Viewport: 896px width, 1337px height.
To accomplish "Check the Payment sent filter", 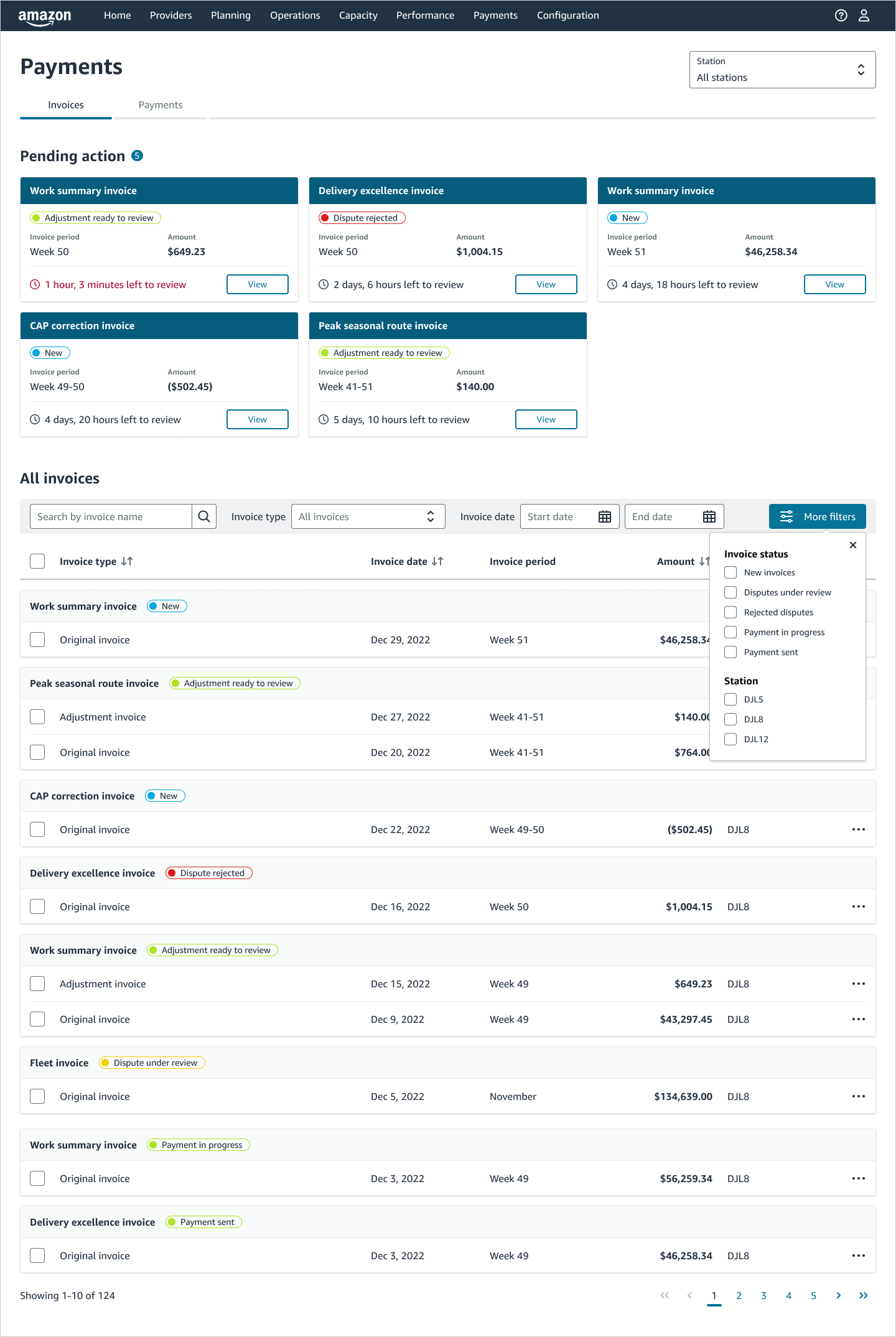I will [730, 652].
